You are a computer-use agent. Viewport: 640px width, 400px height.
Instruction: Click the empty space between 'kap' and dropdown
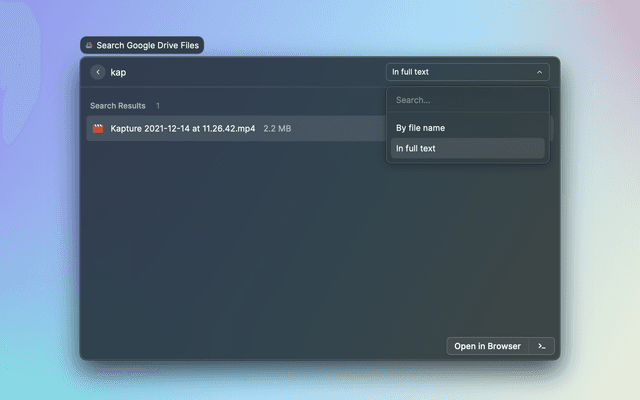(x=260, y=72)
